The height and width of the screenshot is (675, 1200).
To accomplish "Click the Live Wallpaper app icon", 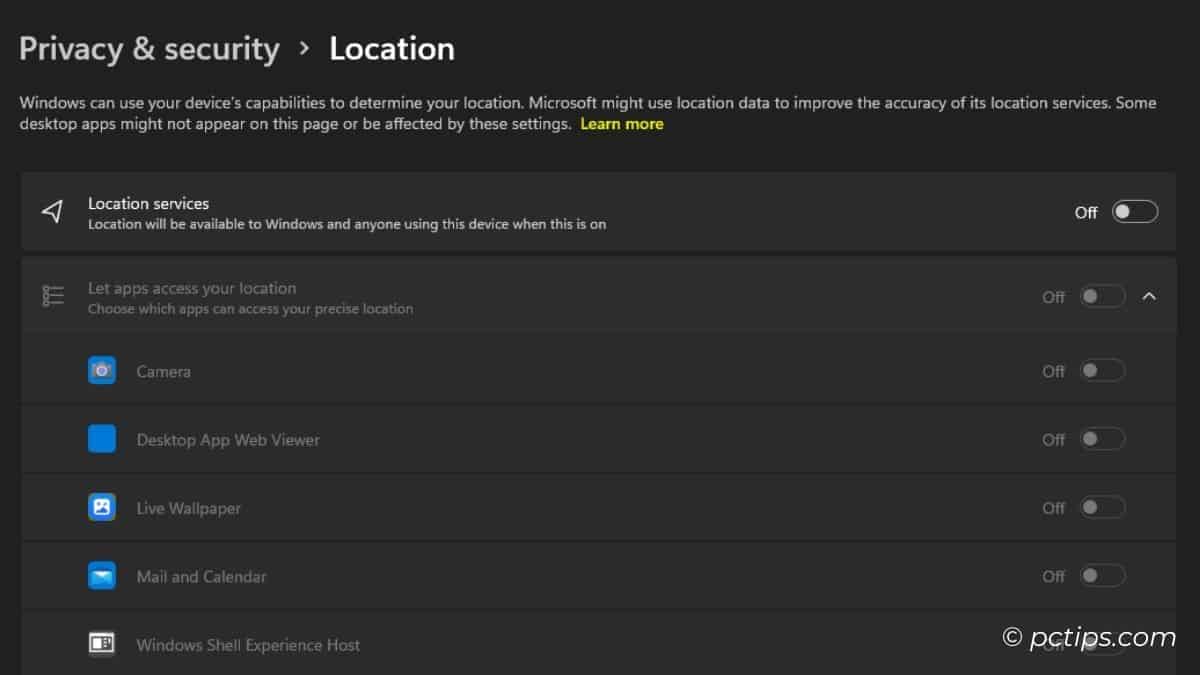I will coord(102,508).
